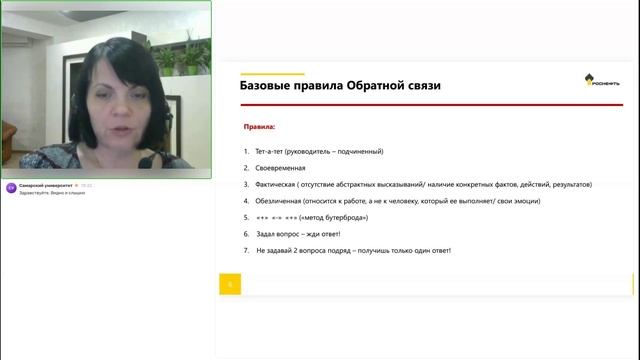
Task: Click the Роснефть logo on the slide
Action: tap(602, 80)
